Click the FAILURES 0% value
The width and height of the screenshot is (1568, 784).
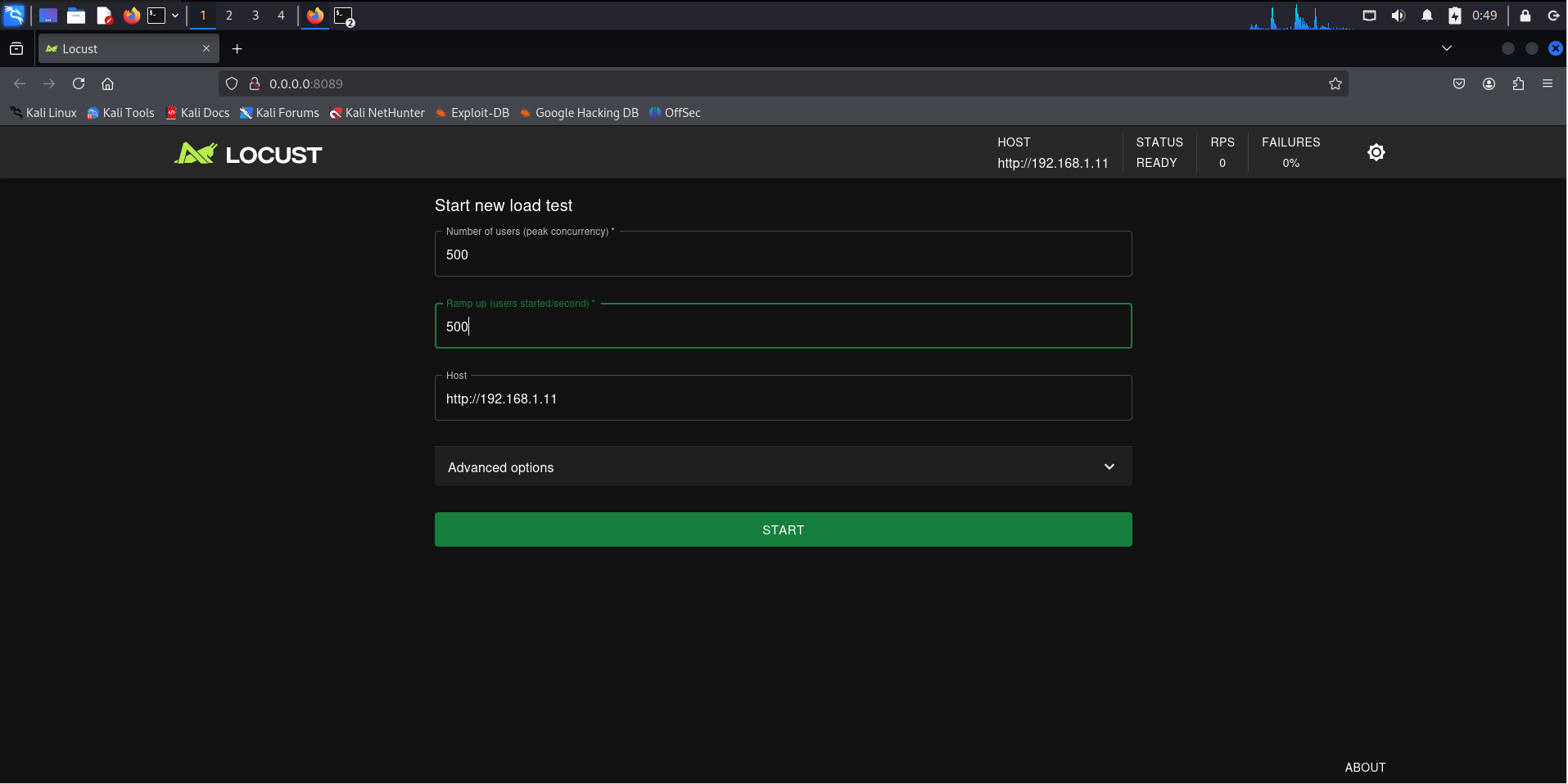click(x=1290, y=163)
